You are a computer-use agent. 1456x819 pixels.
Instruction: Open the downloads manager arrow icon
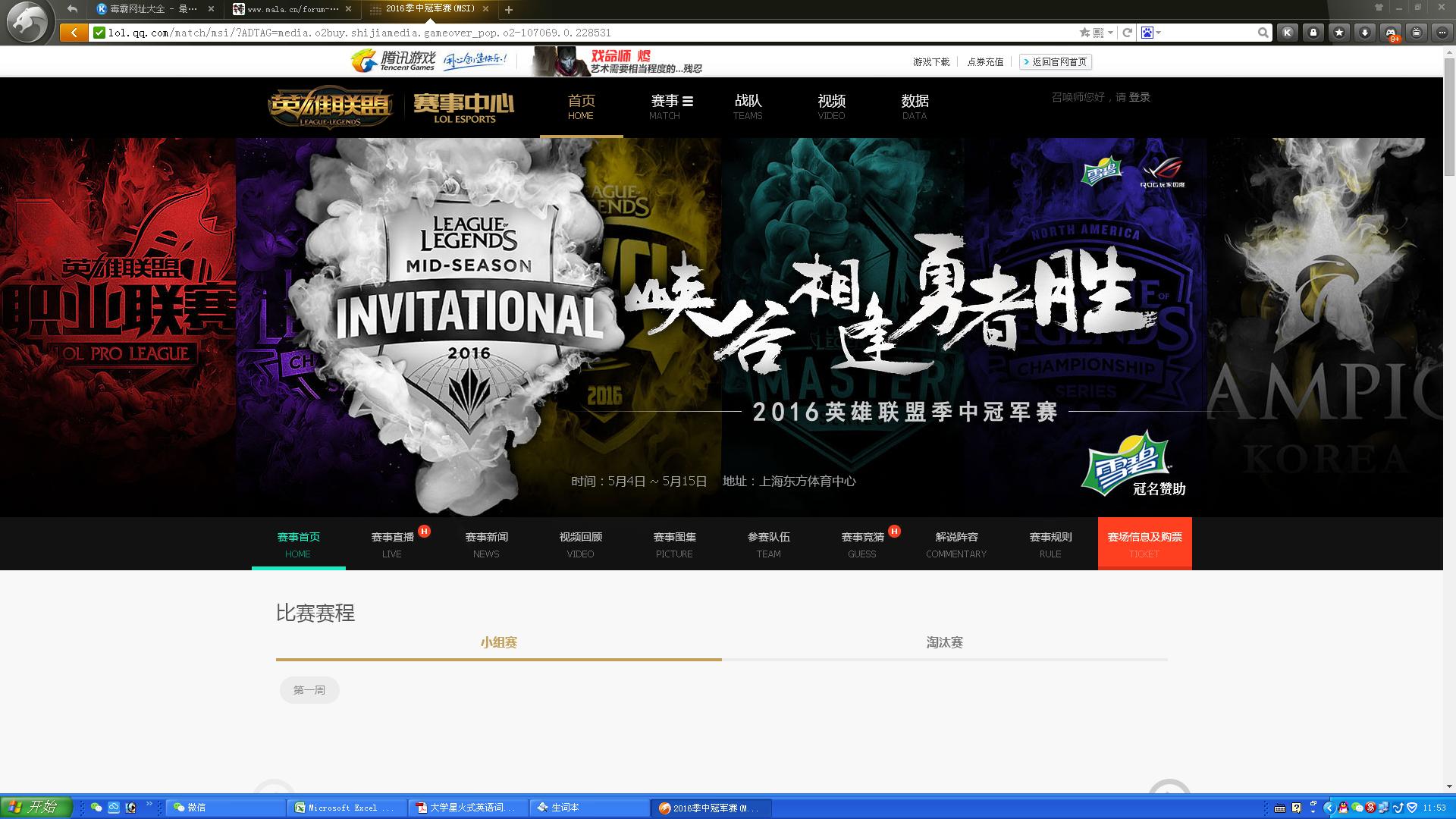pyautogui.click(x=1365, y=33)
